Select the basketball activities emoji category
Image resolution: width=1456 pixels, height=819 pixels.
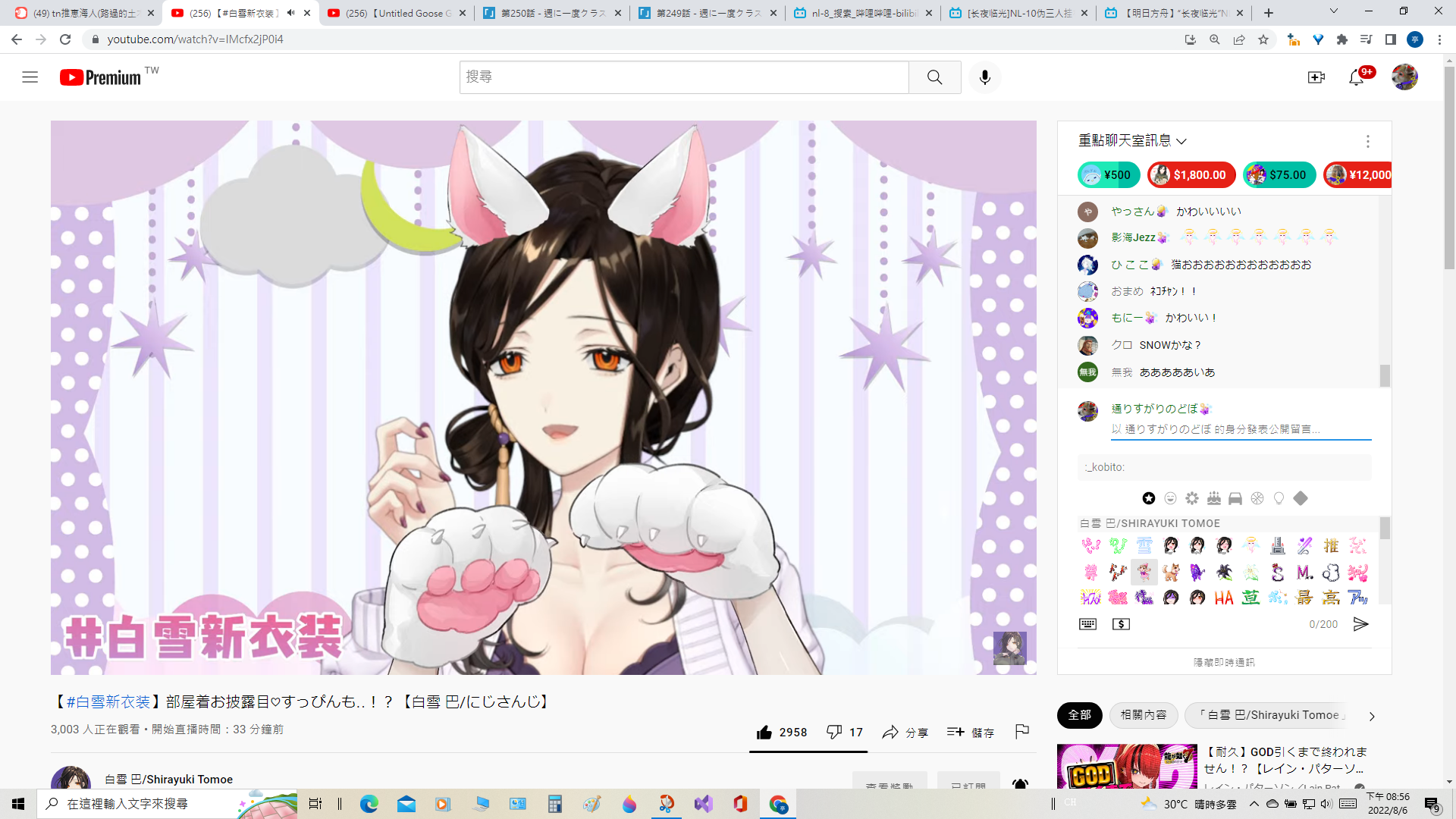[x=1257, y=498]
